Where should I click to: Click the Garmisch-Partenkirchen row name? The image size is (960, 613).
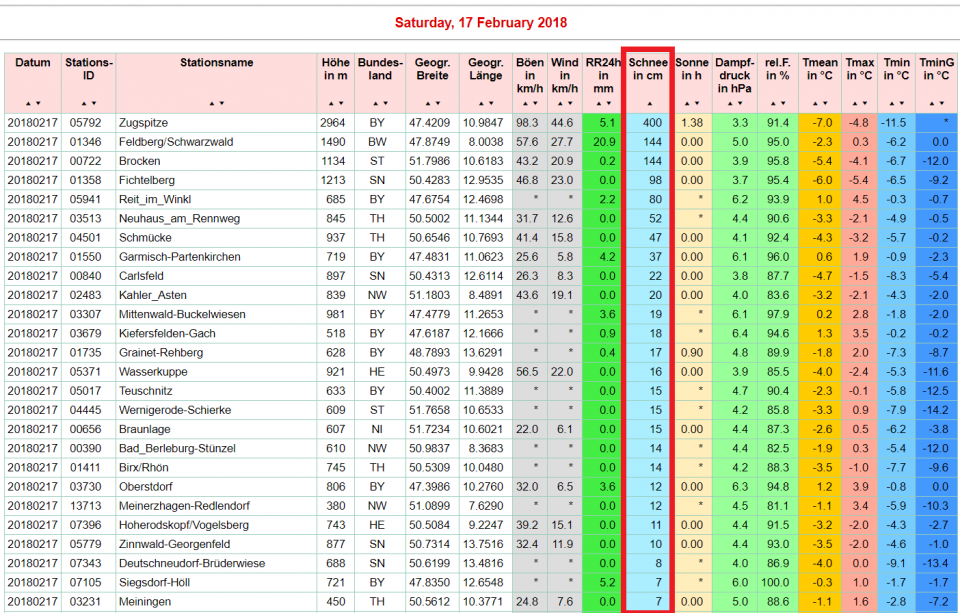coord(179,257)
